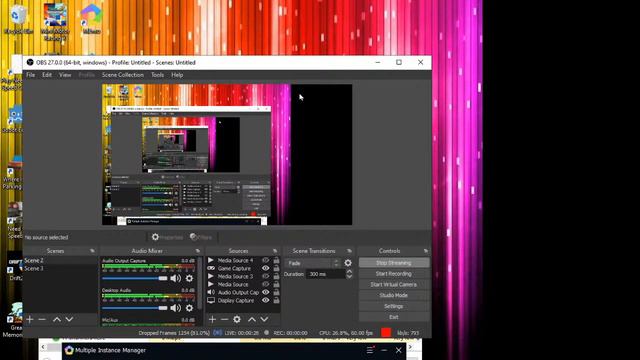Increase transition duration with up arrow

tap(349, 271)
